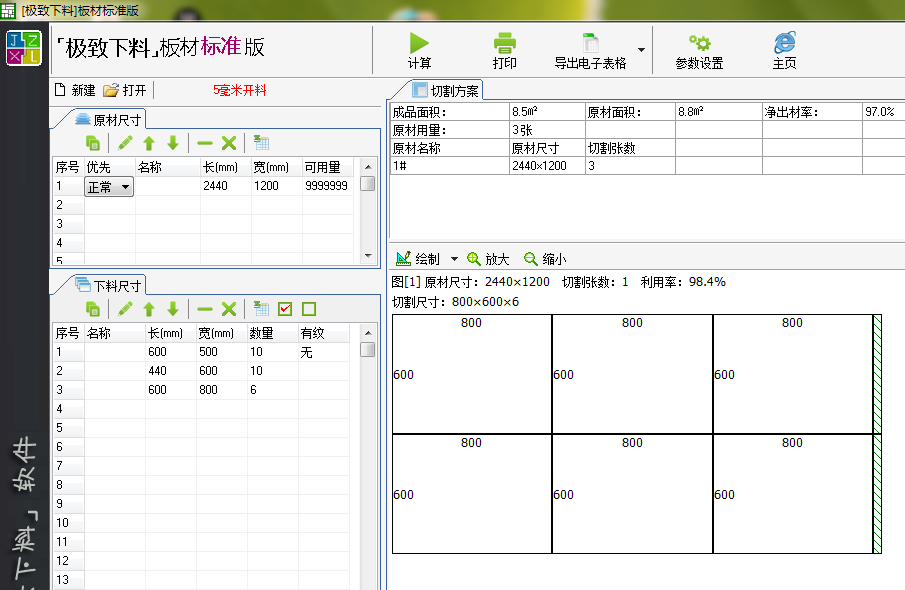905x590 pixels.
Task: Select the 切割方案 tab
Action: [x=446, y=91]
